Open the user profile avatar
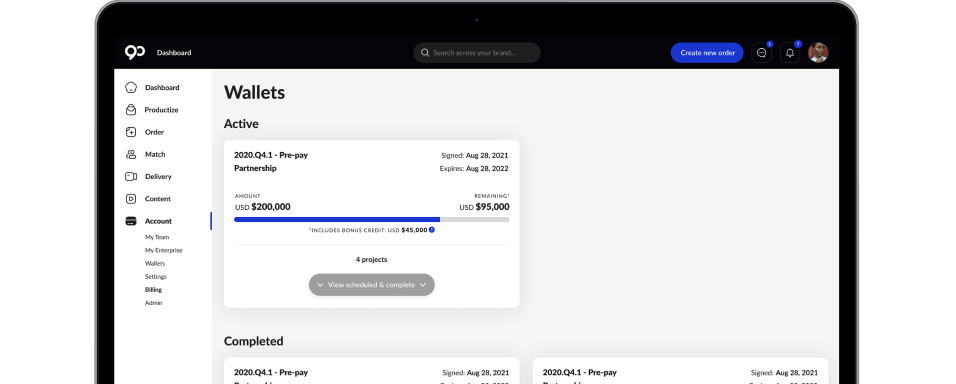This screenshot has height=384, width=956. (818, 52)
